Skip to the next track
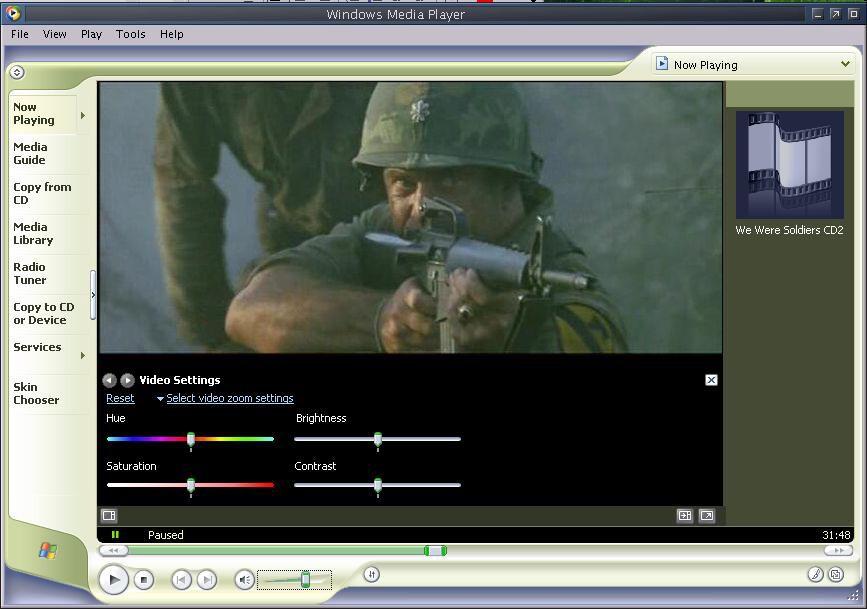Image resolution: width=867 pixels, height=609 pixels. point(207,580)
